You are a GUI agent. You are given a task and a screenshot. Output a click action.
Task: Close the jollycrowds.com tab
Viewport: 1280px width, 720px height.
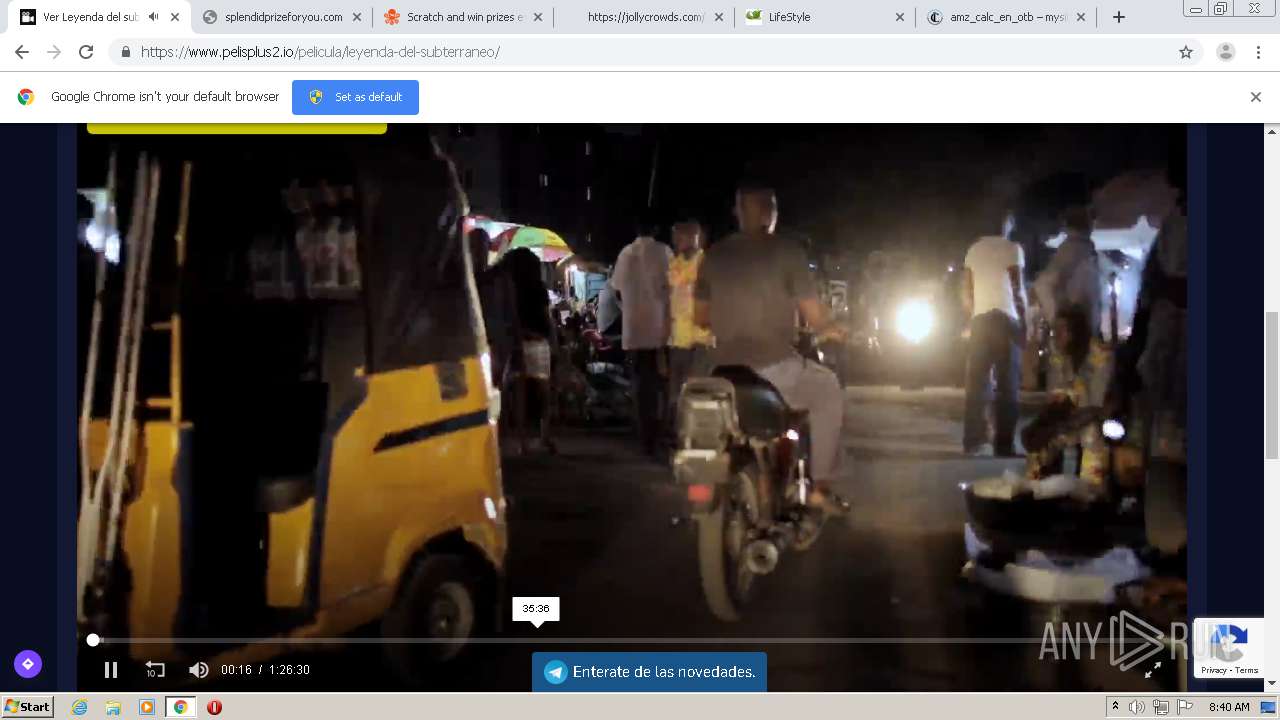719,17
